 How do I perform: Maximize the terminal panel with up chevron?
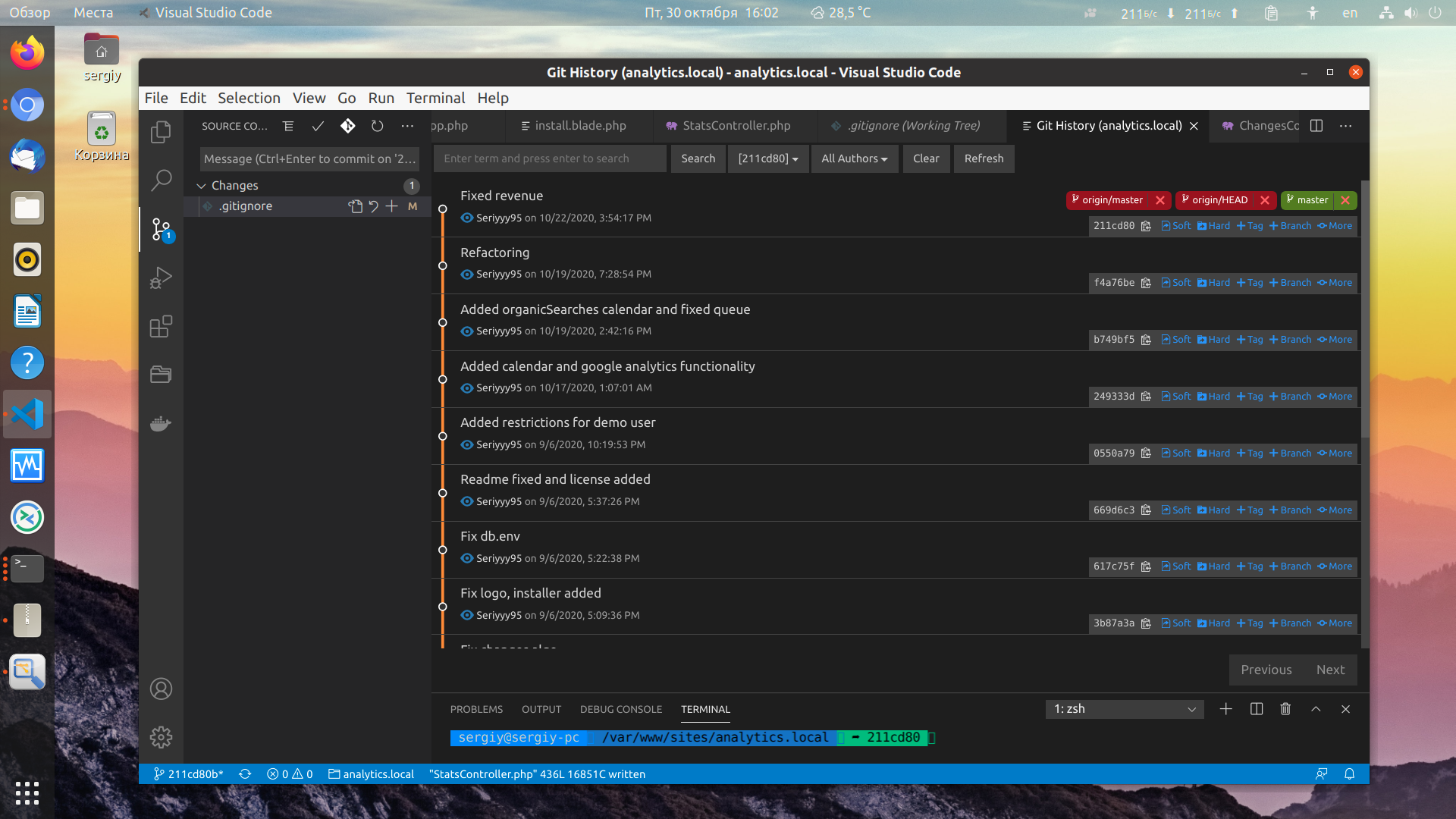(x=1316, y=709)
